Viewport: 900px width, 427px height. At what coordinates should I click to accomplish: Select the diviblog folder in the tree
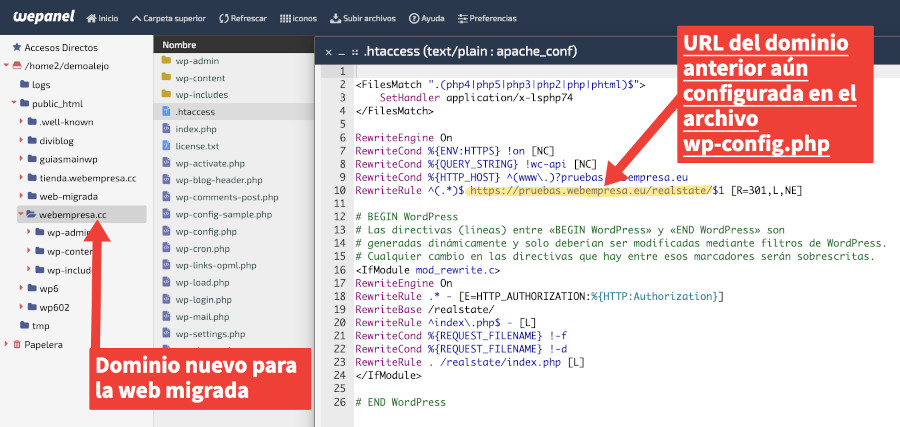point(50,141)
